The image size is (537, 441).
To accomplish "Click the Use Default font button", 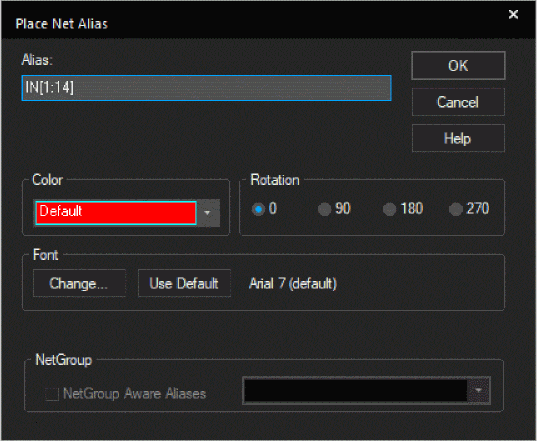I will point(184,283).
